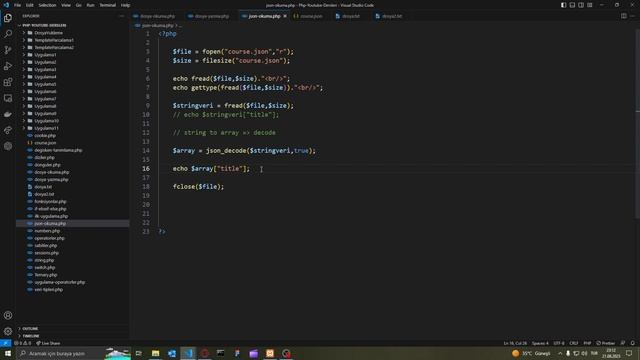This screenshot has width=640, height=360.
Task: Click weather widget on taskbar
Action: 531,353
